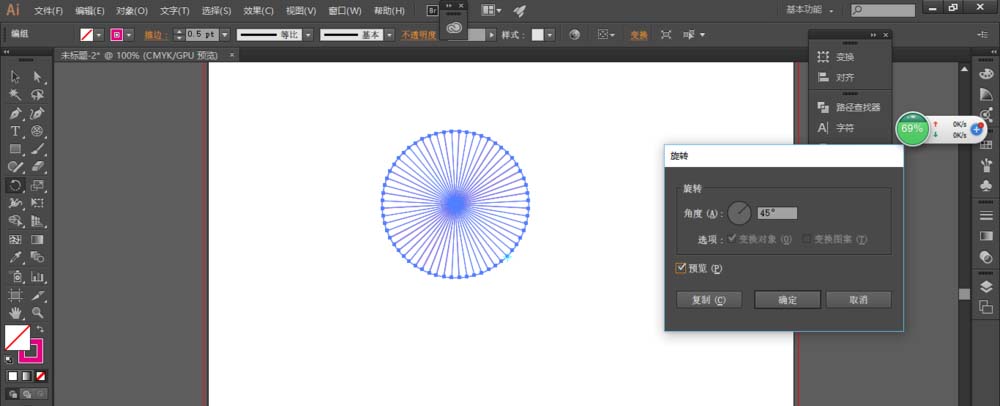Screen dimensions: 1000x406
Task: Click the large Fill color swatch
Action: [x=17, y=338]
